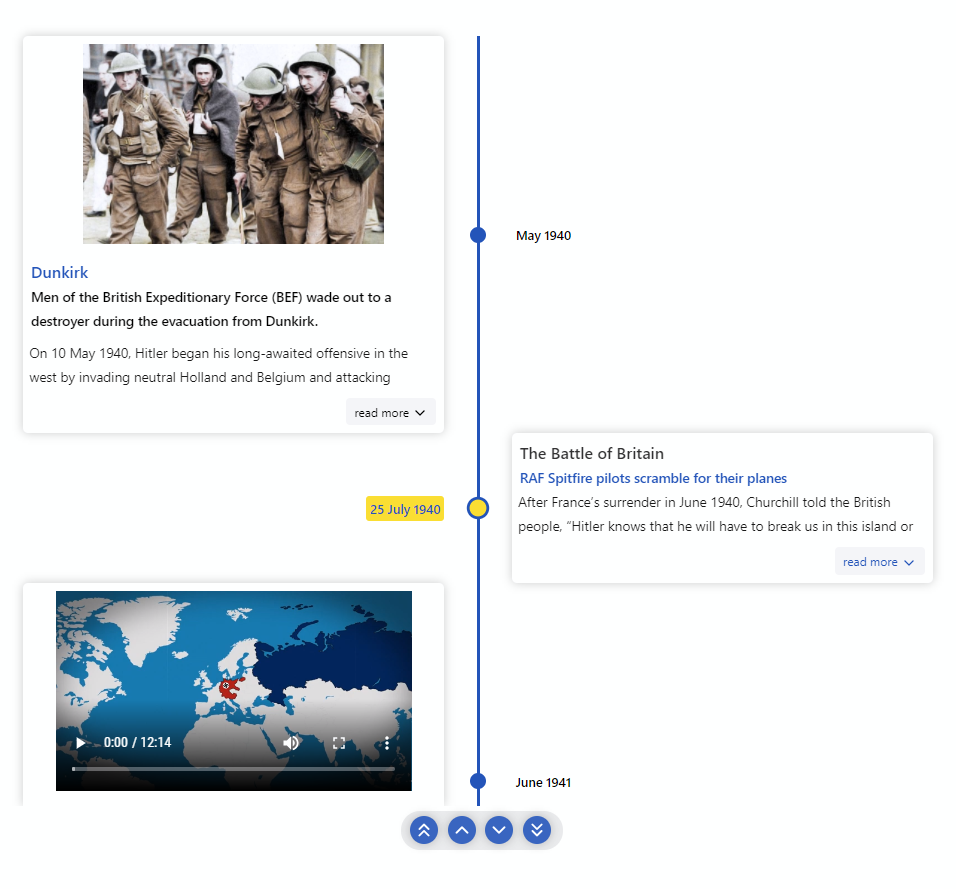Enter fullscreen mode on the video

(338, 743)
